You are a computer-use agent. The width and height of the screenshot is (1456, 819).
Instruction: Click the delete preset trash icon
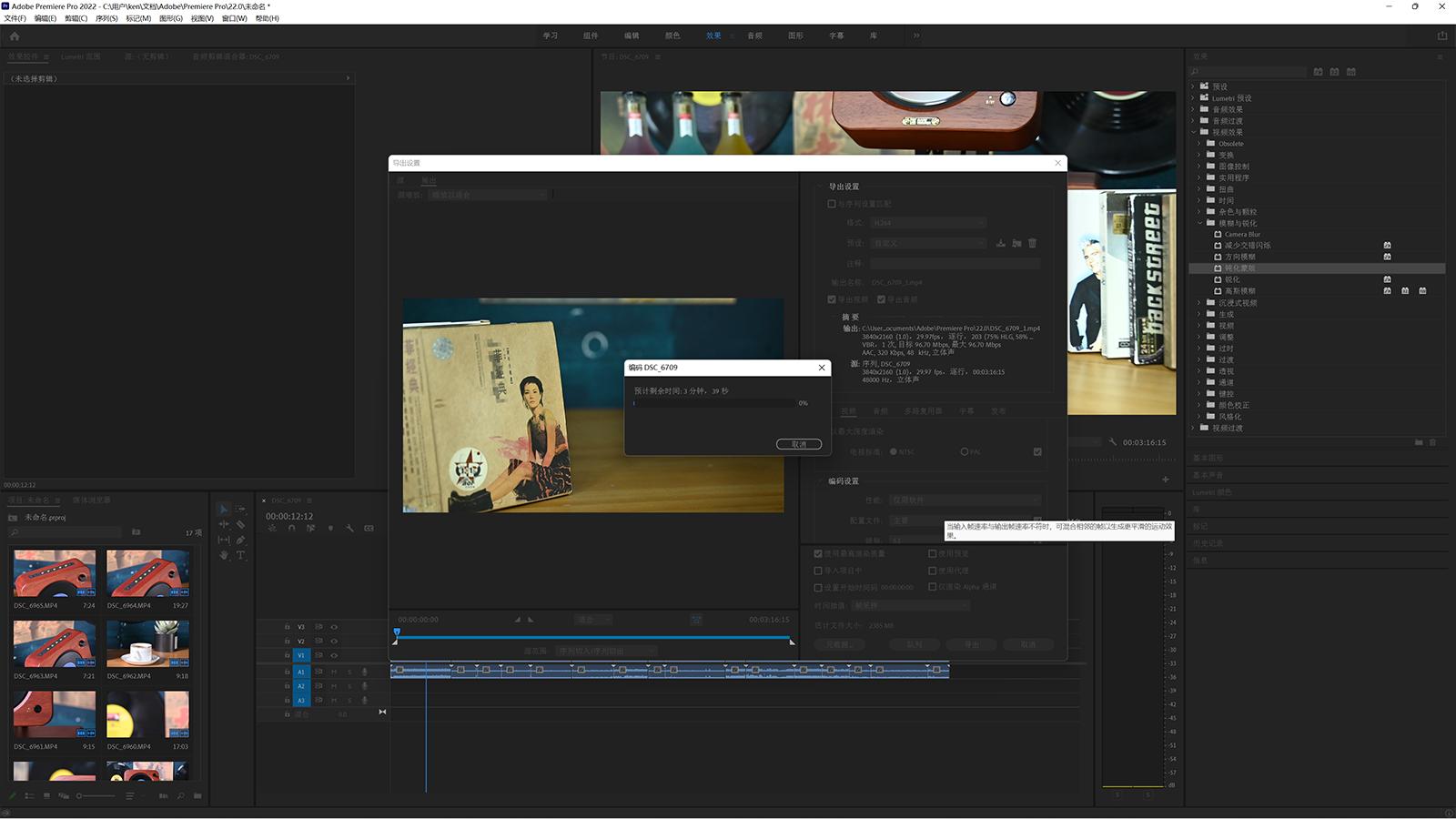point(1032,243)
